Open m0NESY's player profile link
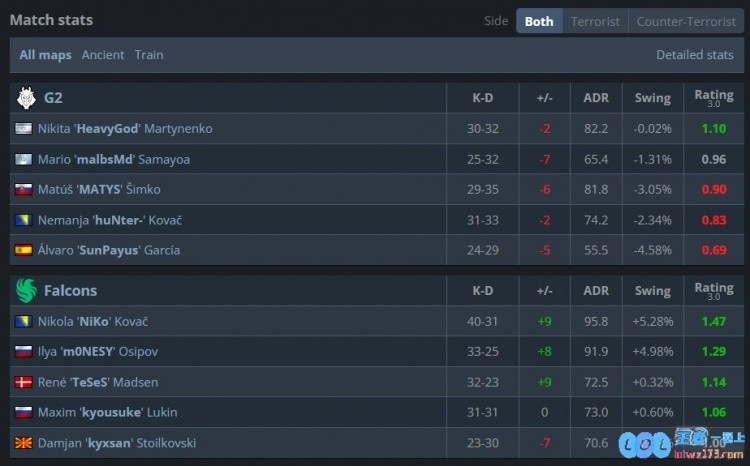 tap(98, 352)
